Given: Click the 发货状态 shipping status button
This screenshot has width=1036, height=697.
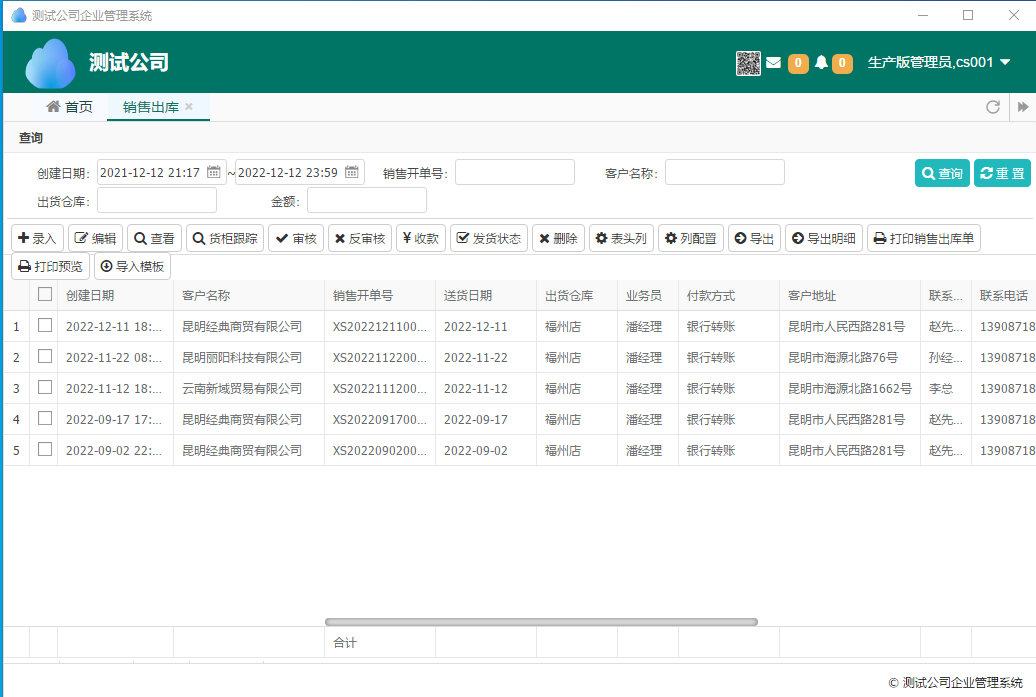Looking at the screenshot, I should (x=489, y=238).
